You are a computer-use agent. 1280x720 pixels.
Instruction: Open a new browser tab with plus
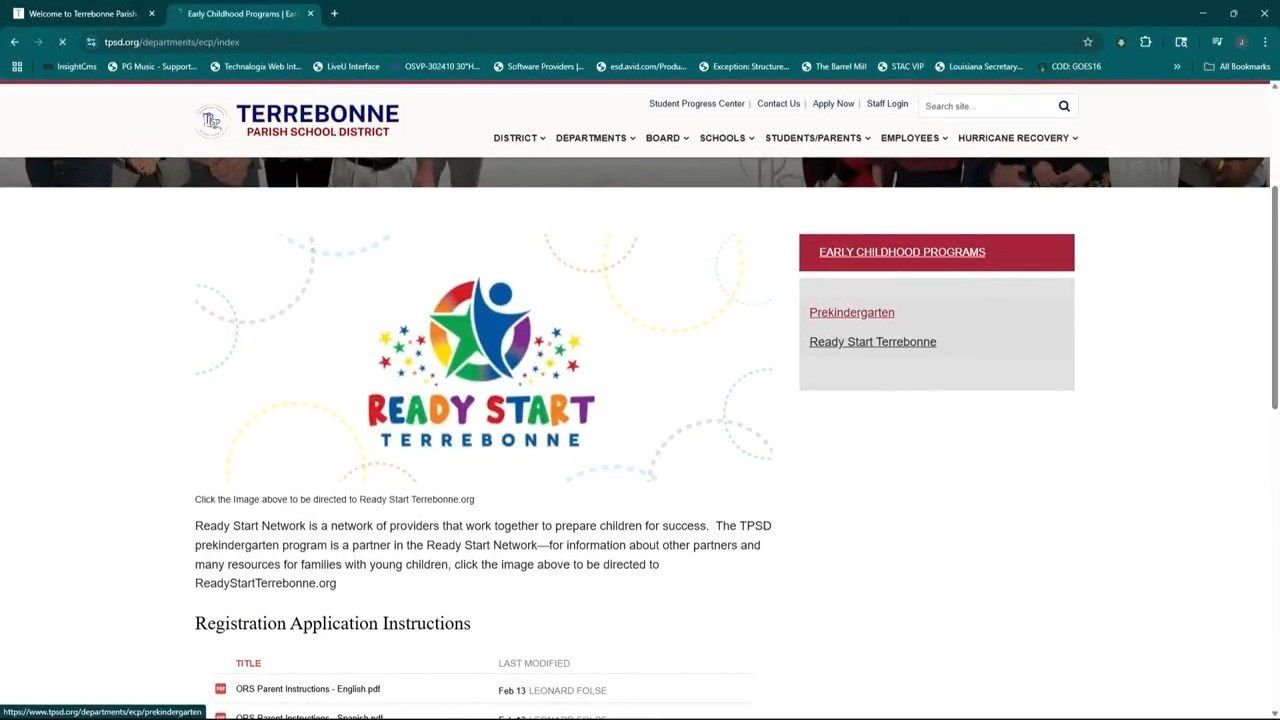[x=334, y=14]
